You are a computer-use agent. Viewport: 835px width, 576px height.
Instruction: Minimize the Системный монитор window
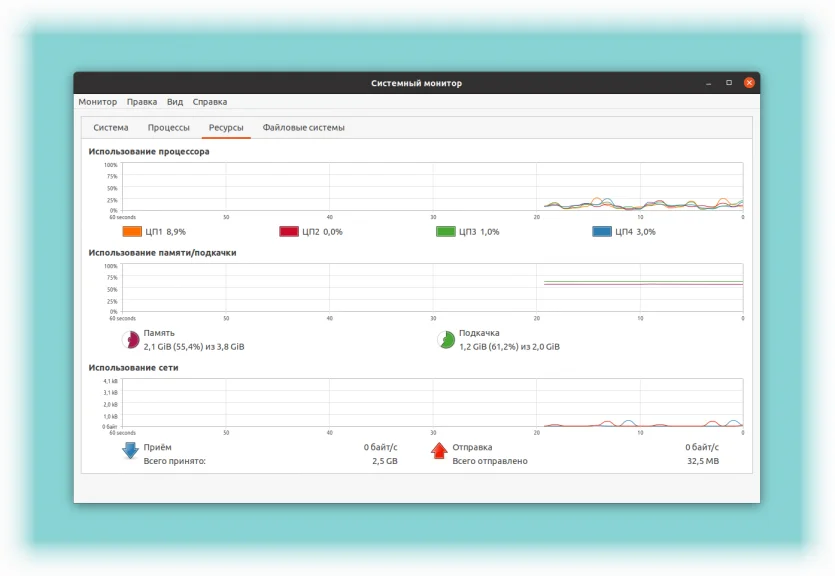pos(708,83)
